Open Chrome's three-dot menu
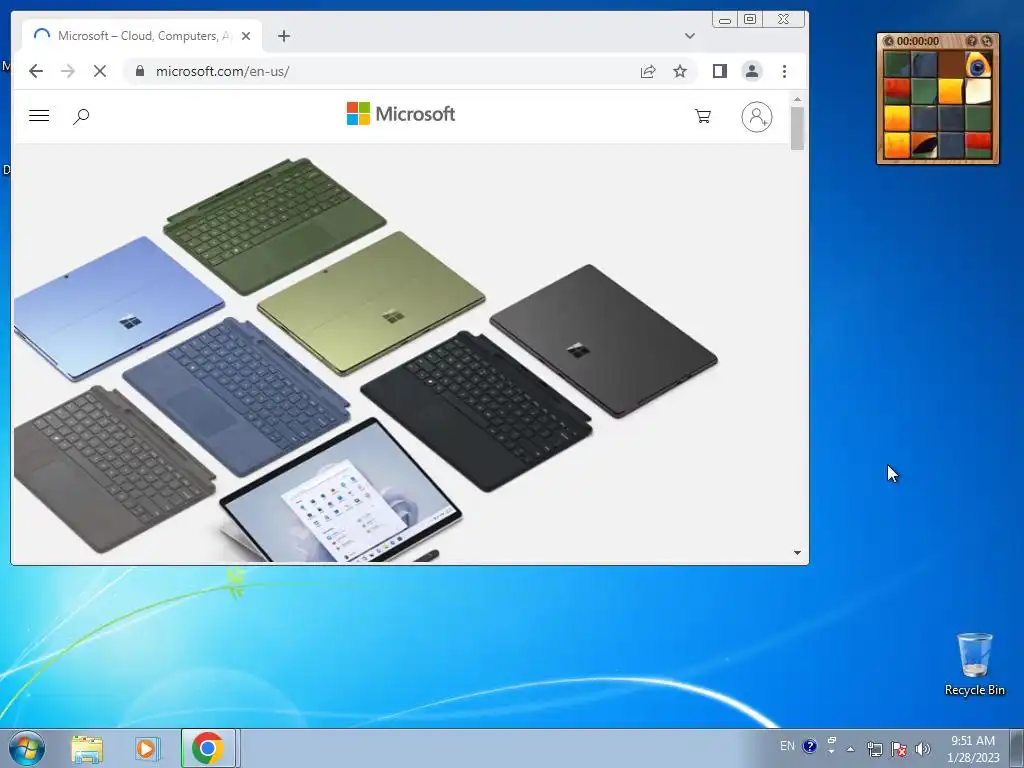Viewport: 1024px width, 768px height. tap(784, 71)
